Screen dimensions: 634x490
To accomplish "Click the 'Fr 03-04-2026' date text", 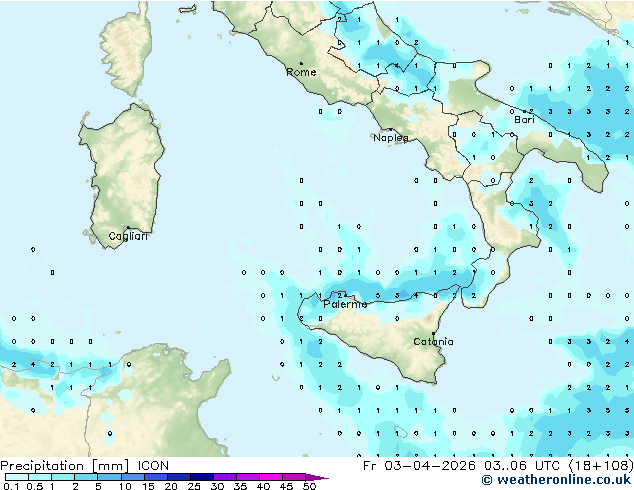I will 419,466.
